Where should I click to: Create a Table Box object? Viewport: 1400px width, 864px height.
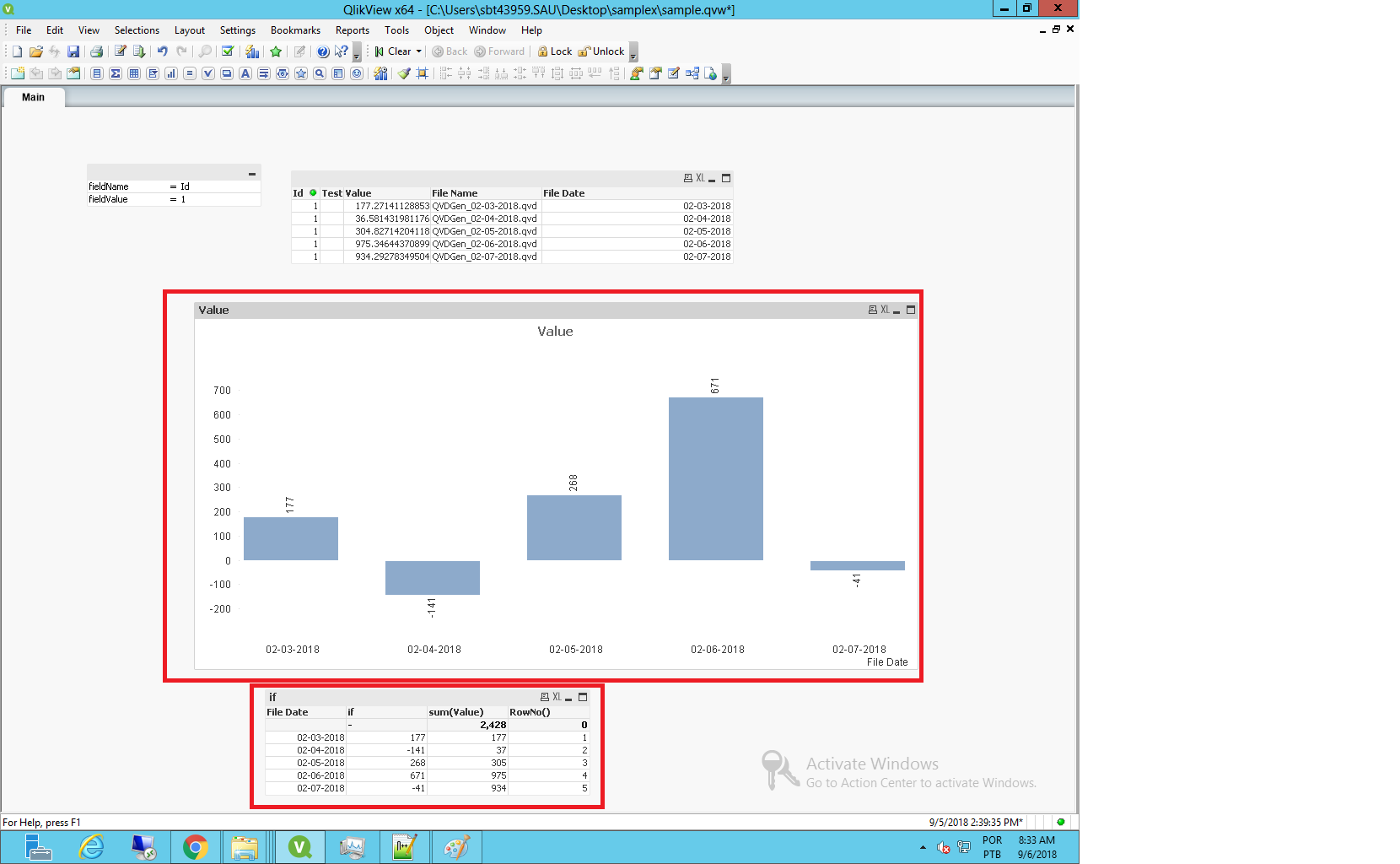tap(134, 73)
